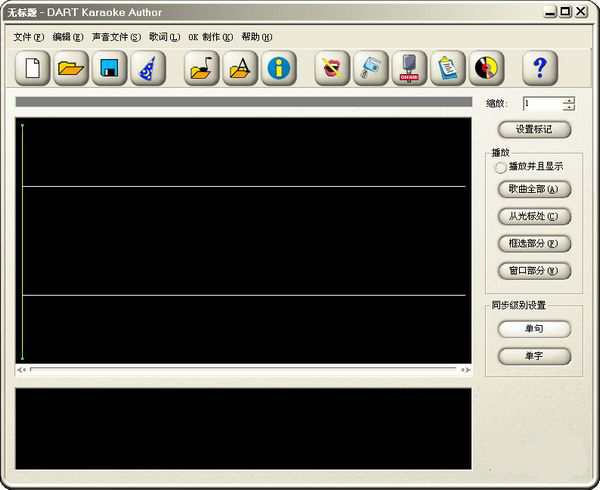Play the selection with 框选部分(F)

coord(534,244)
